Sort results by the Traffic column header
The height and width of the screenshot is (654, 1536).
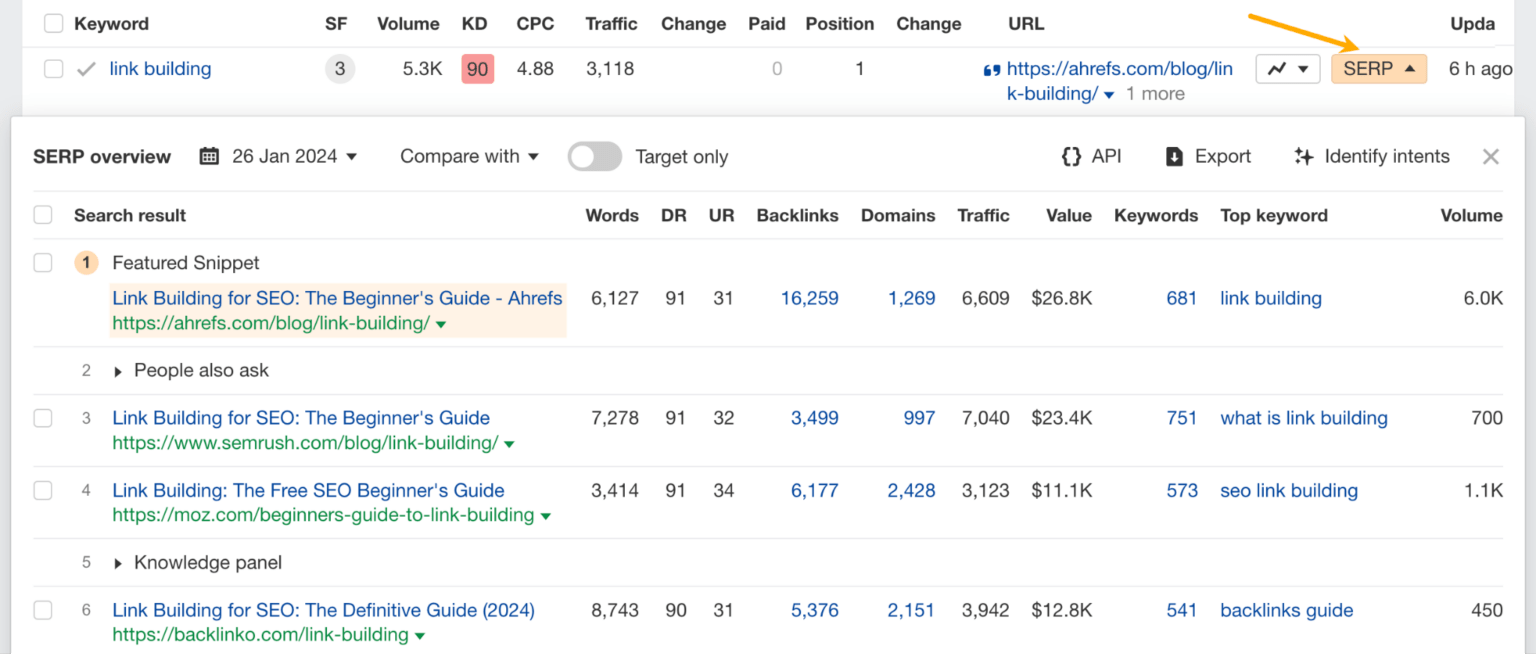point(984,214)
